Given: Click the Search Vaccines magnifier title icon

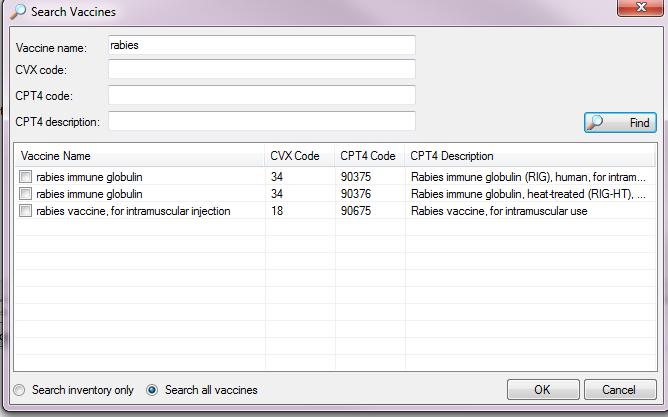Looking at the screenshot, I should coord(18,12).
